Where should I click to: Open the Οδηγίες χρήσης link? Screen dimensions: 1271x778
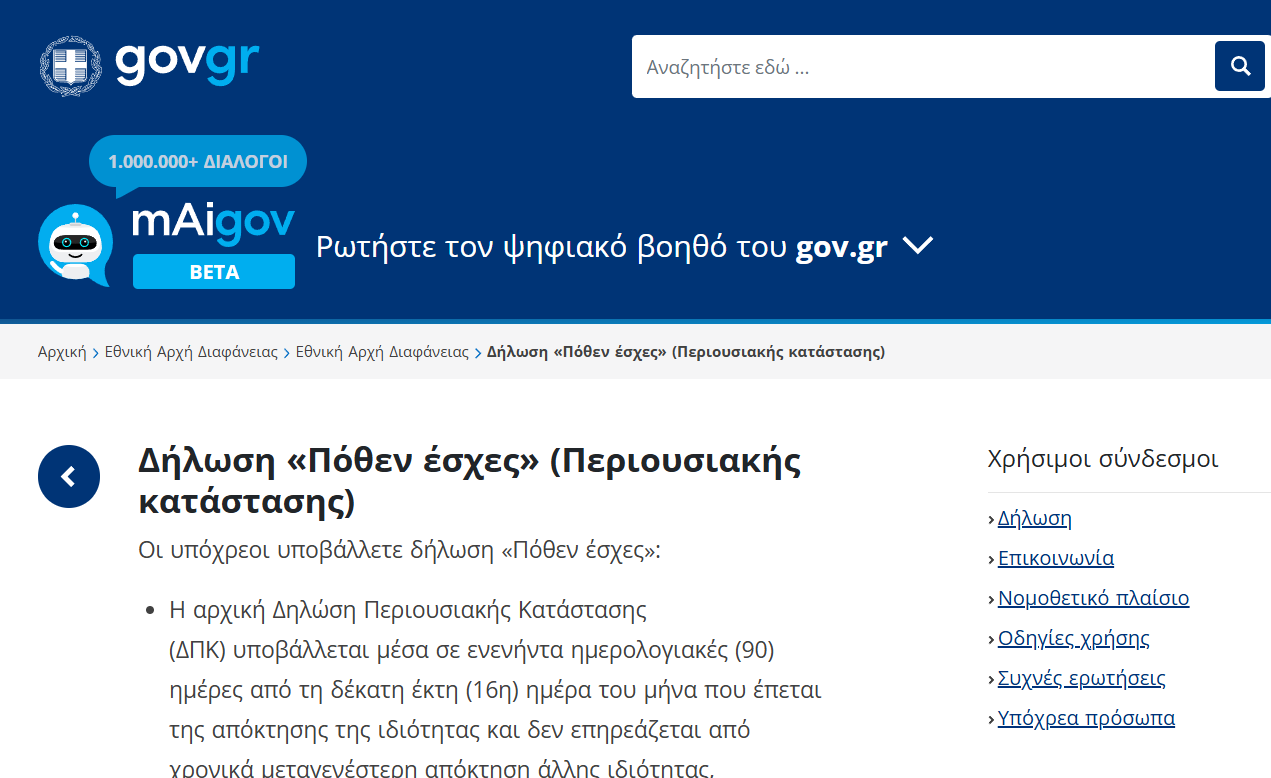pyautogui.click(x=1073, y=638)
